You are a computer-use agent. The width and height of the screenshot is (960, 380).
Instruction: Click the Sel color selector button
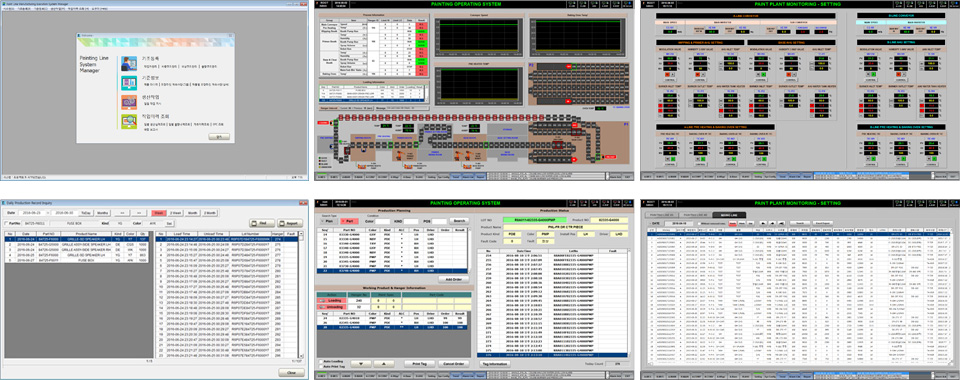pos(170,223)
